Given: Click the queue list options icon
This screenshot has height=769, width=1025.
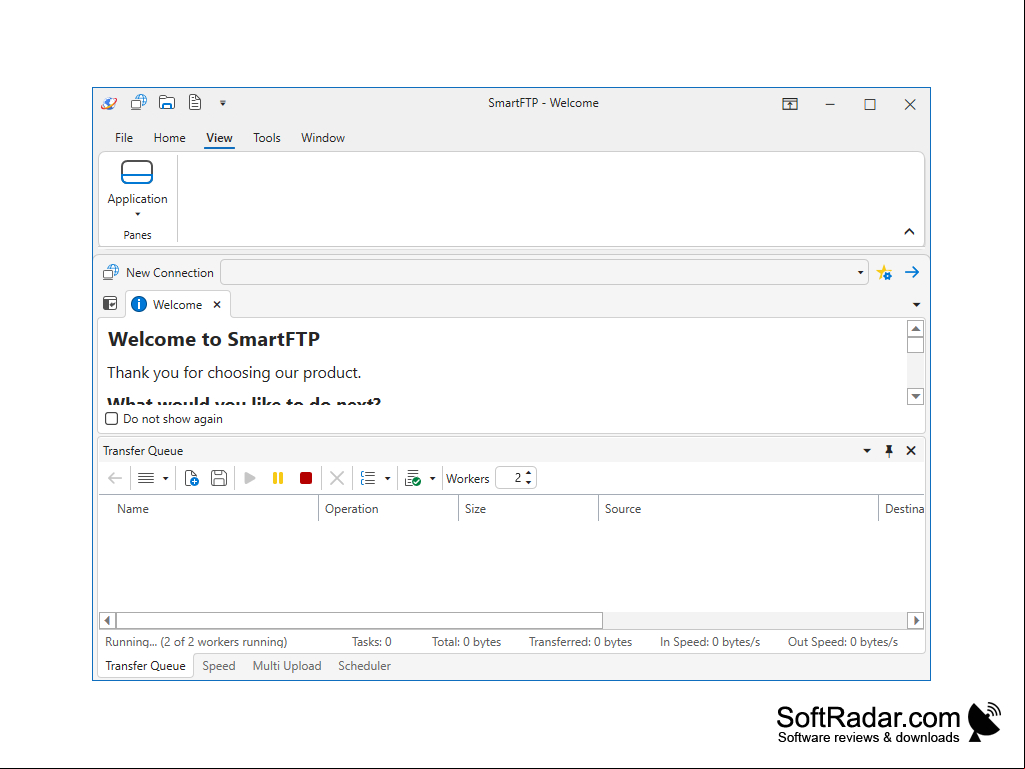Looking at the screenshot, I should [368, 478].
